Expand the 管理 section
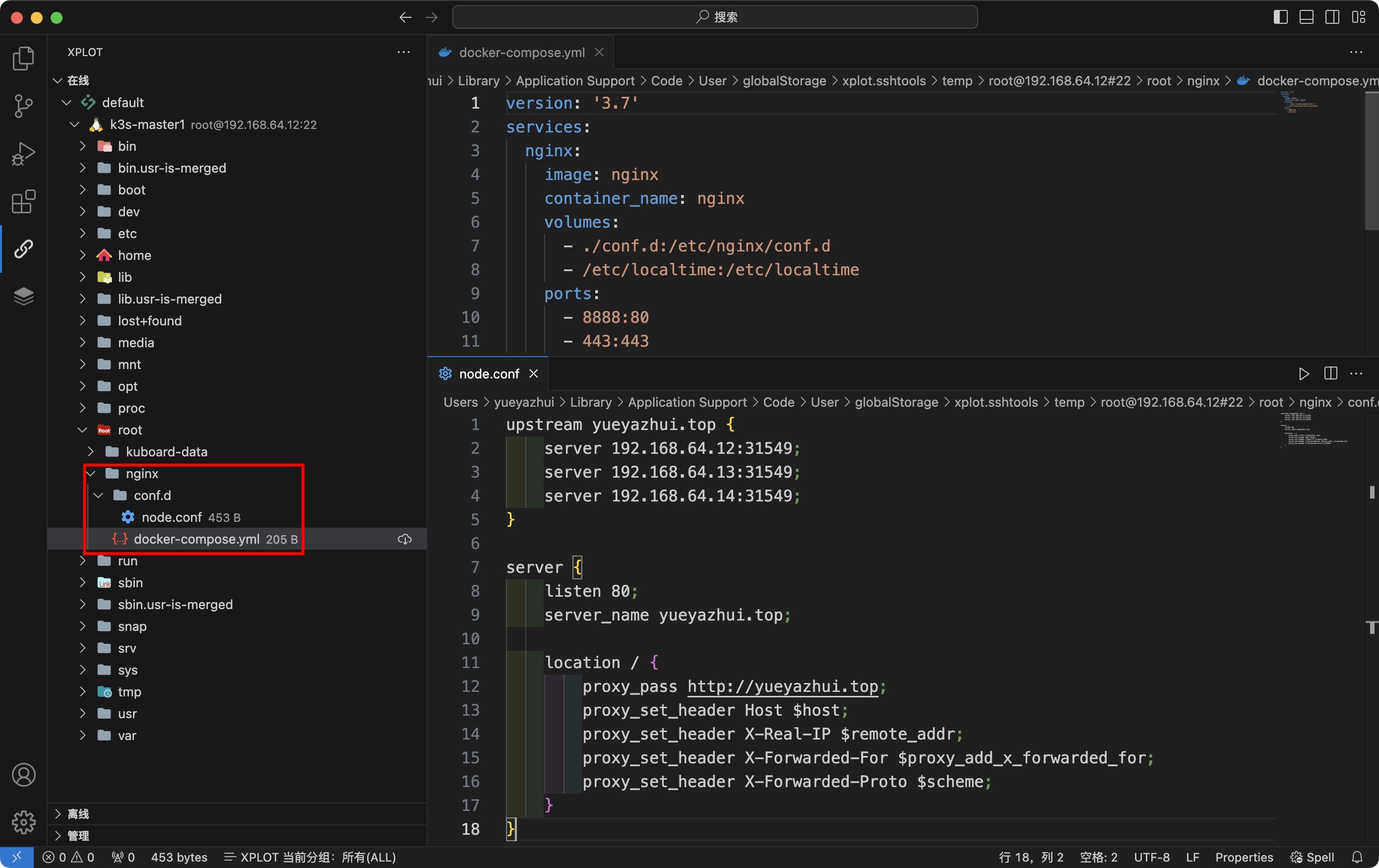 pyautogui.click(x=57, y=835)
